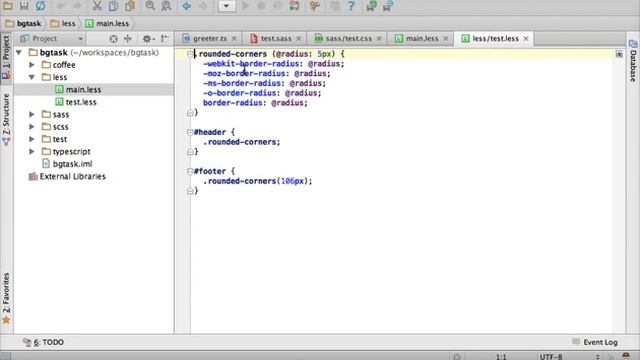Close the test.sass tab
Screen dimensions: 640x360
[x=299, y=38]
